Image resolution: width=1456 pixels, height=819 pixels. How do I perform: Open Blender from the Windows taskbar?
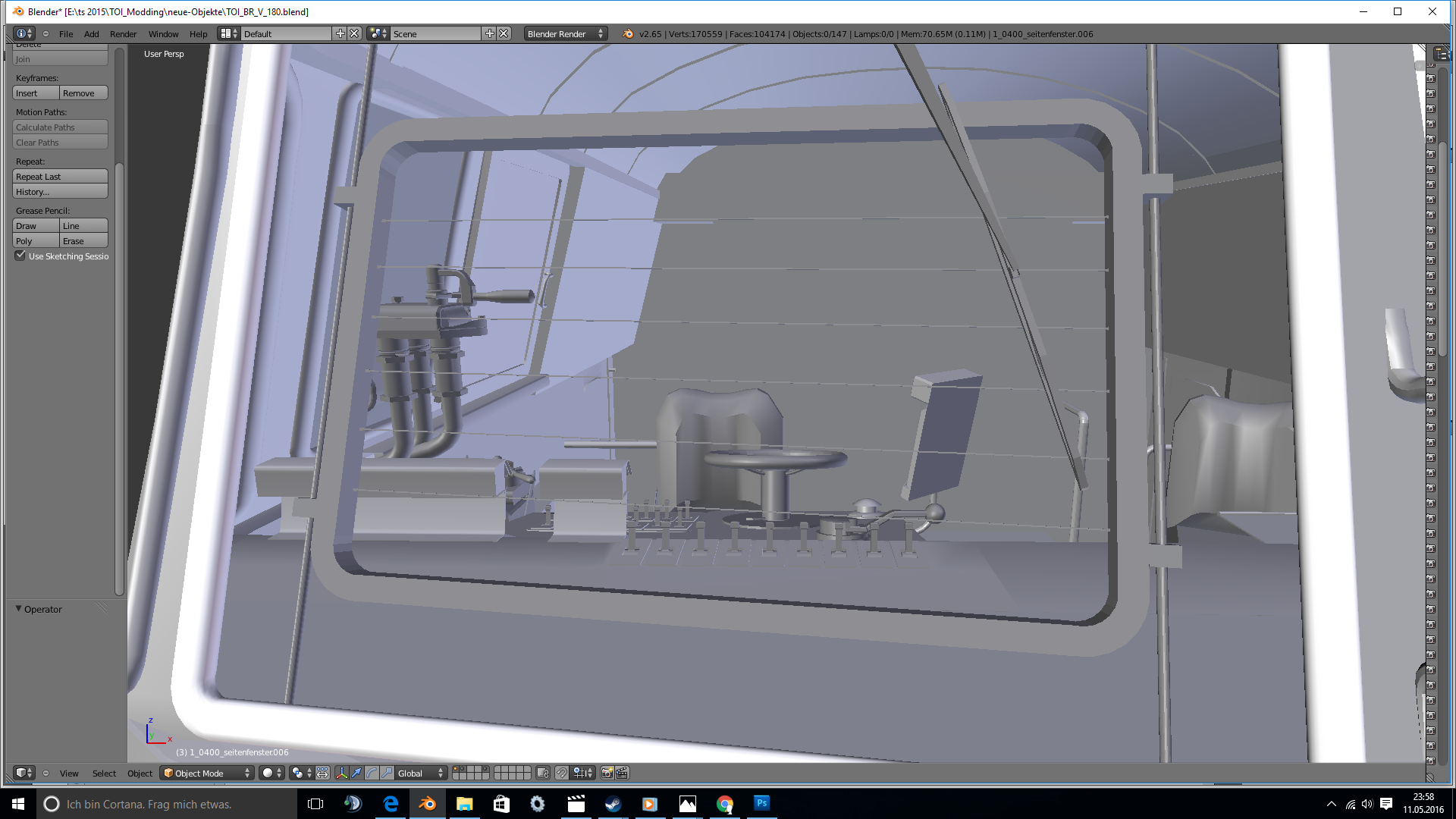click(428, 804)
